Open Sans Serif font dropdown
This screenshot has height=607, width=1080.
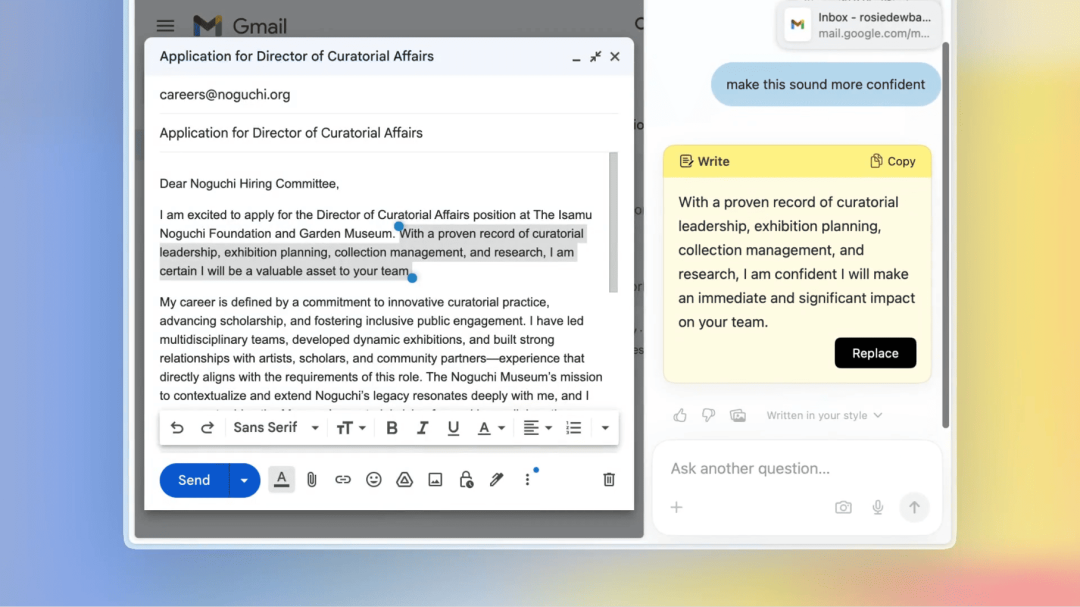pos(276,428)
